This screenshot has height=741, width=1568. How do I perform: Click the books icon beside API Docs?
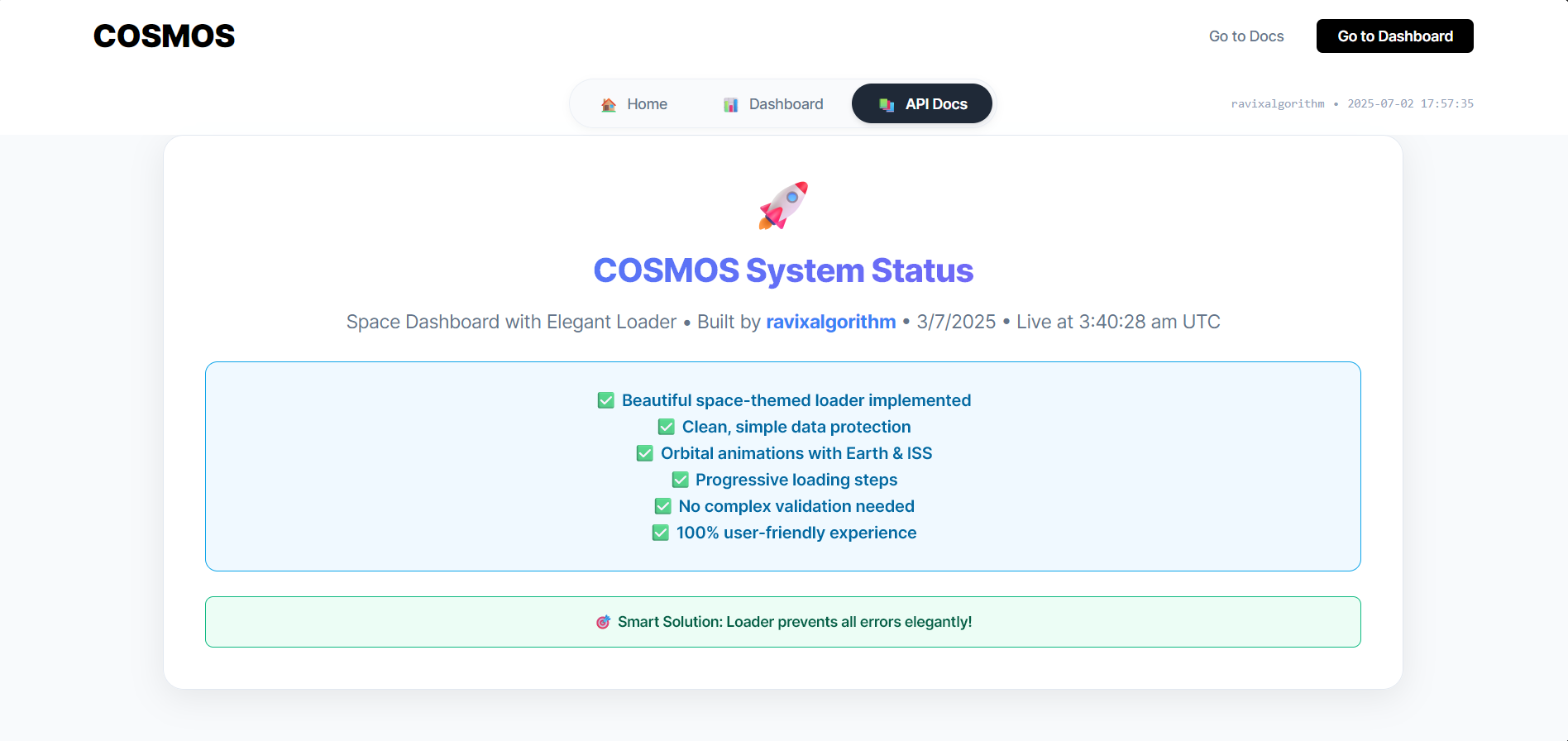[x=887, y=105]
